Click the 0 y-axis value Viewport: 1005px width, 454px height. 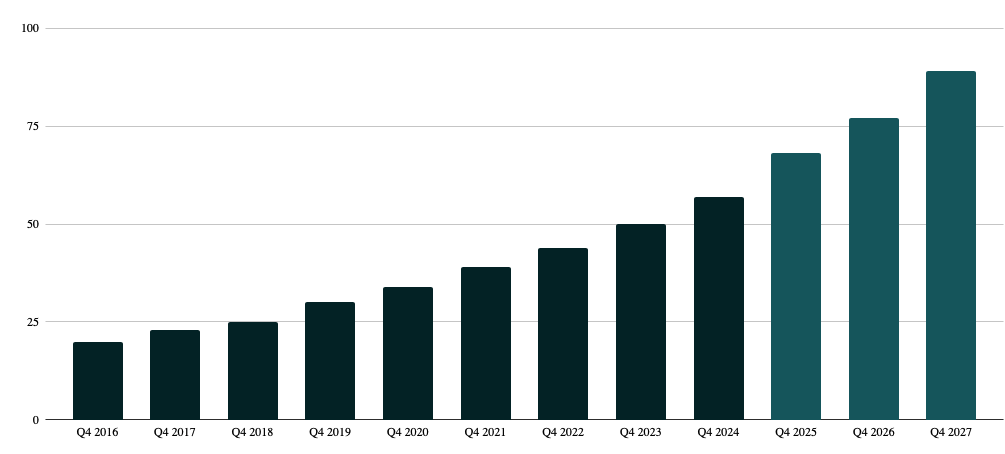pyautogui.click(x=36, y=420)
